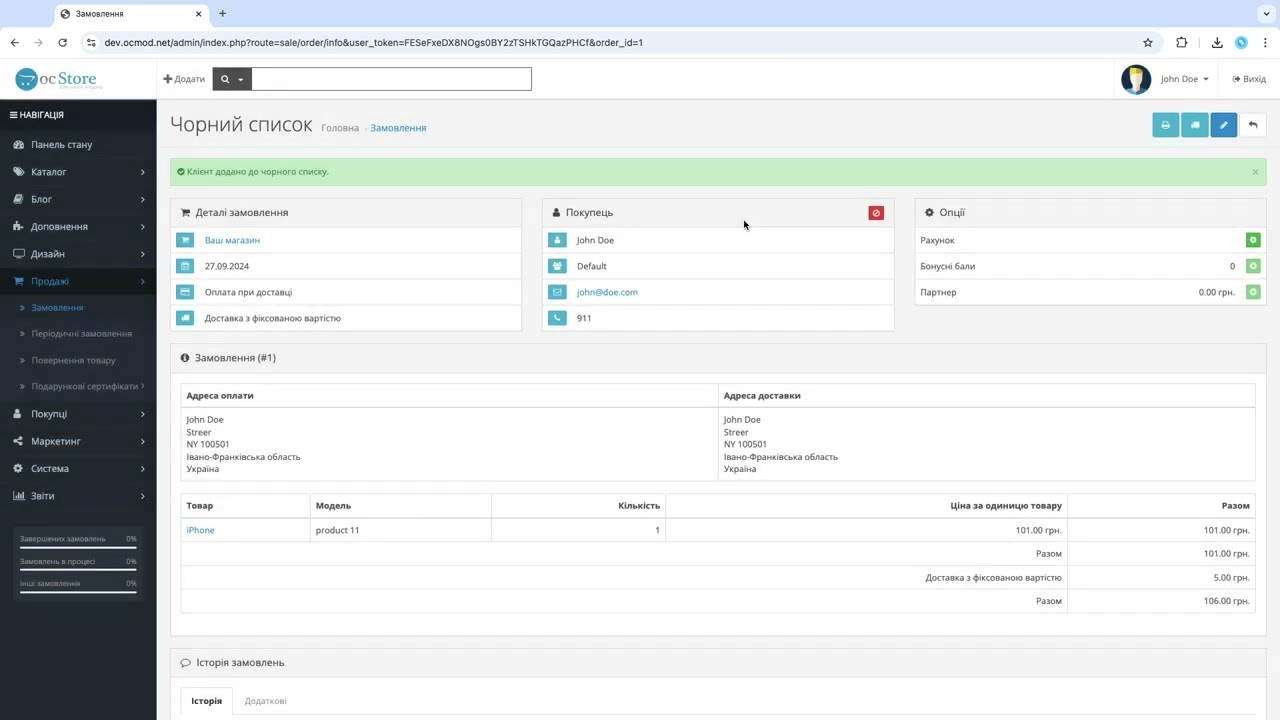The width and height of the screenshot is (1280, 720).
Task: Open the search filter dropdown
Action: [232, 79]
